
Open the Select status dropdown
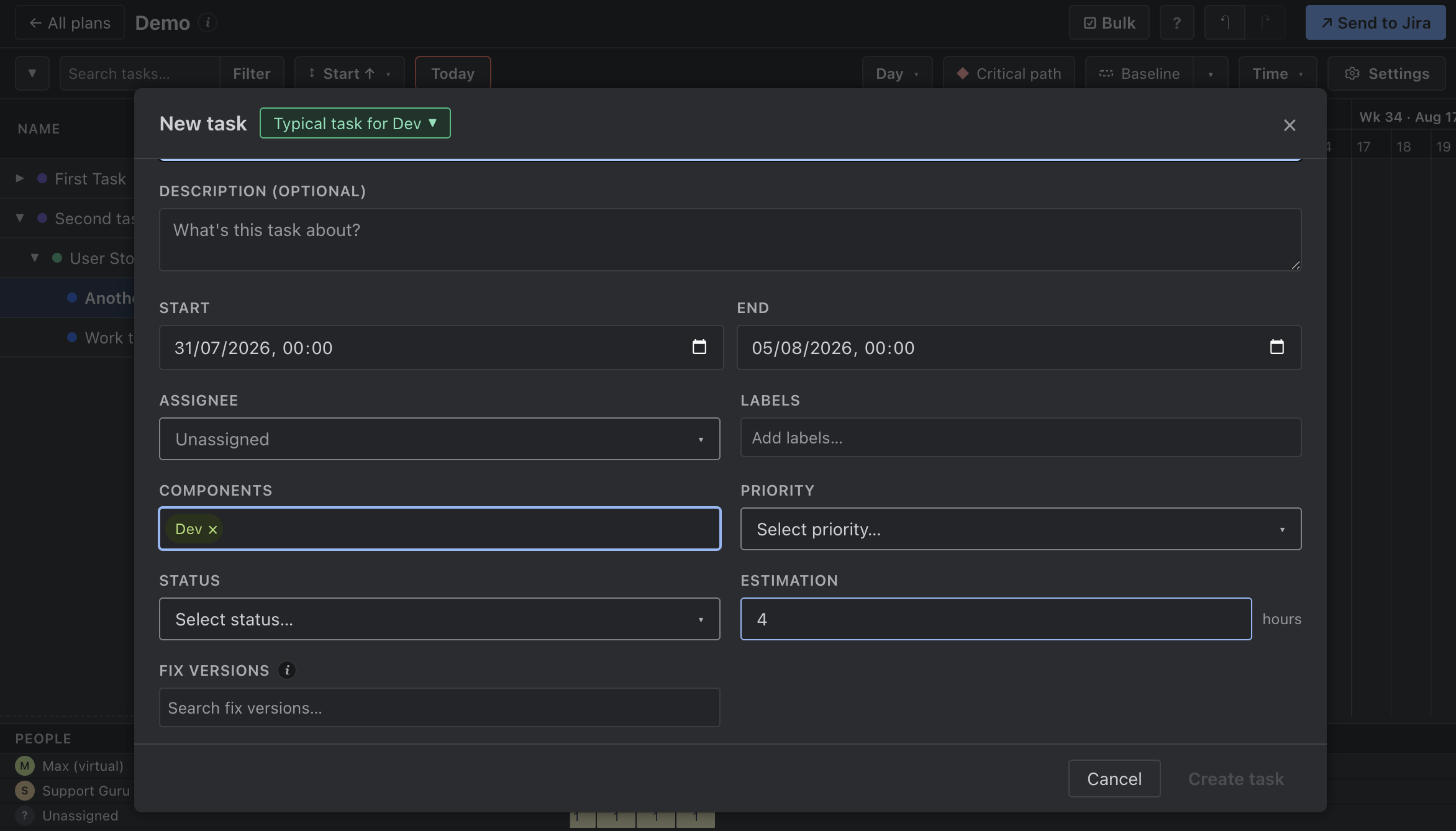pyautogui.click(x=440, y=619)
